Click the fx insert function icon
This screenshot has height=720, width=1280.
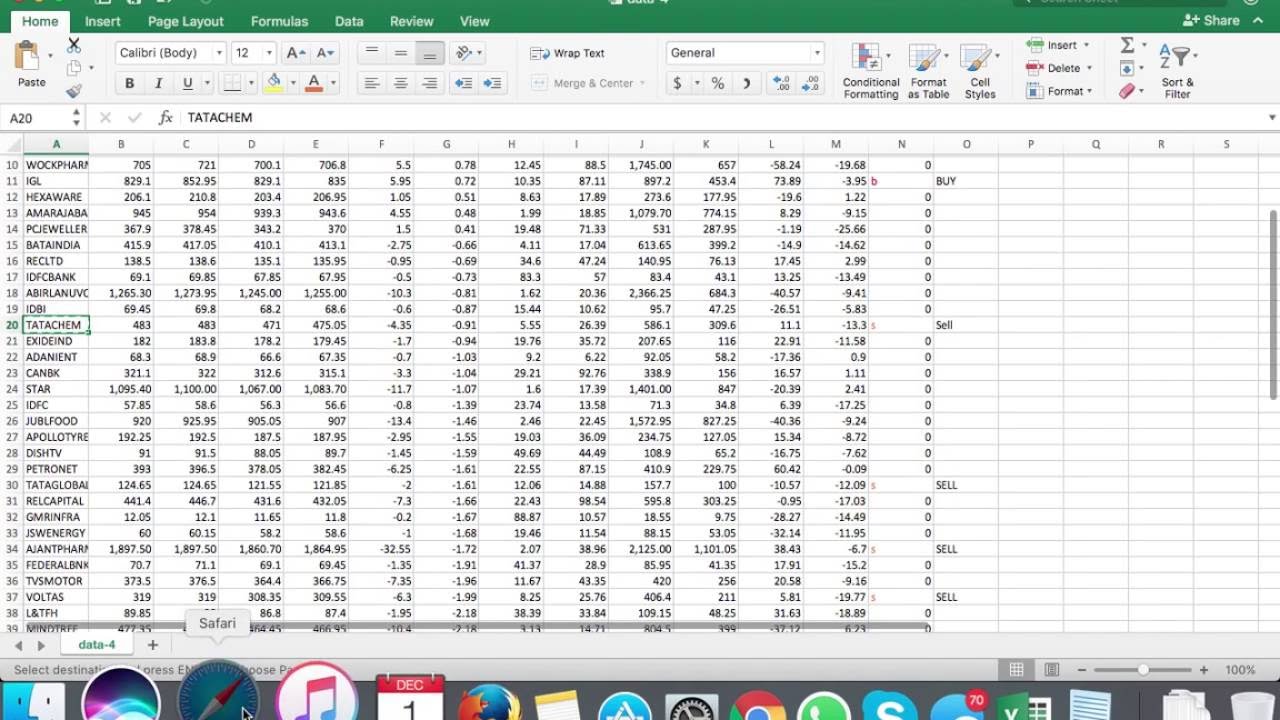click(x=166, y=118)
